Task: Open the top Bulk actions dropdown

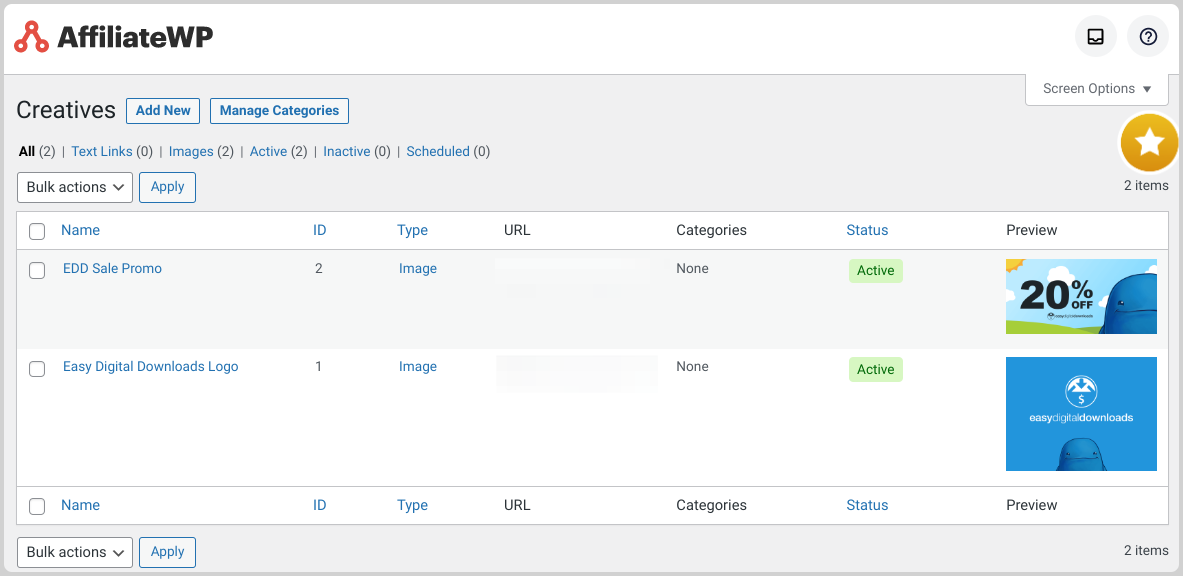Action: (75, 187)
